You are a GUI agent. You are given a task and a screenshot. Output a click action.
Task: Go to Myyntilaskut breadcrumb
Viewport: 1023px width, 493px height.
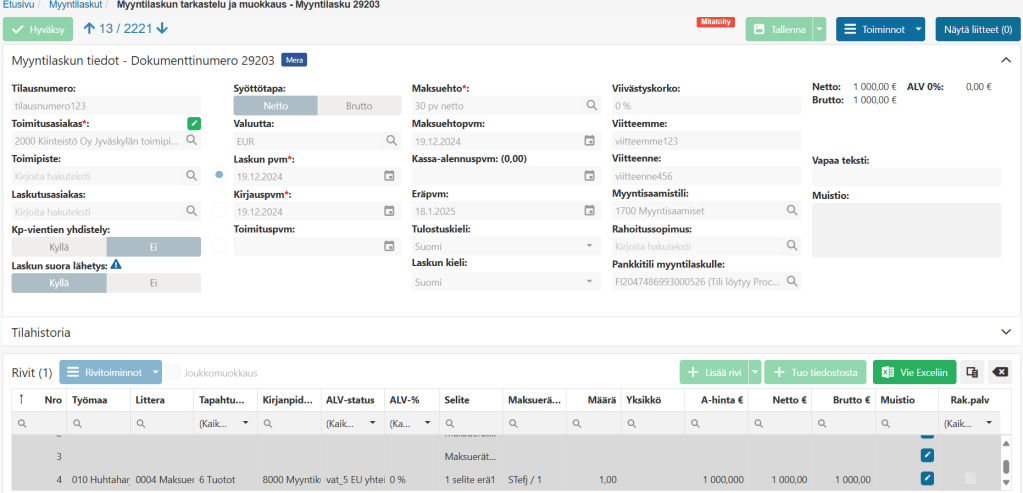[x=74, y=5]
